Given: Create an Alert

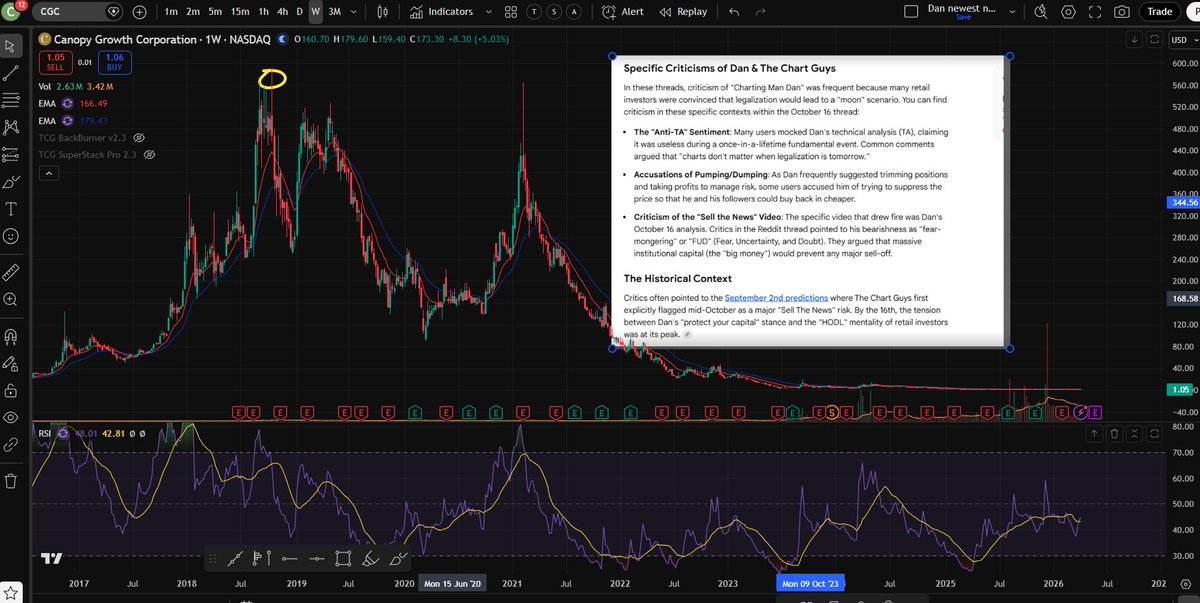Looking at the screenshot, I should click(x=623, y=12).
